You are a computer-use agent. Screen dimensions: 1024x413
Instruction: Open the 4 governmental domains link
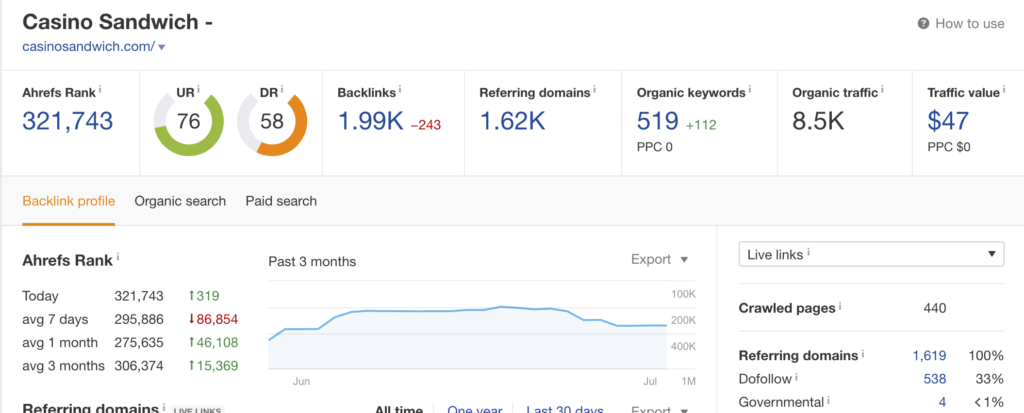[x=942, y=402]
